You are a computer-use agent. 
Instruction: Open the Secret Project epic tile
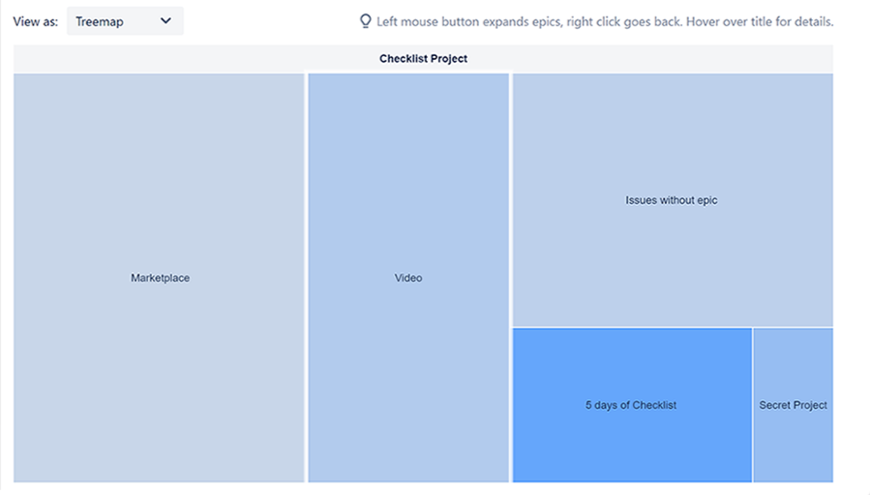(793, 440)
